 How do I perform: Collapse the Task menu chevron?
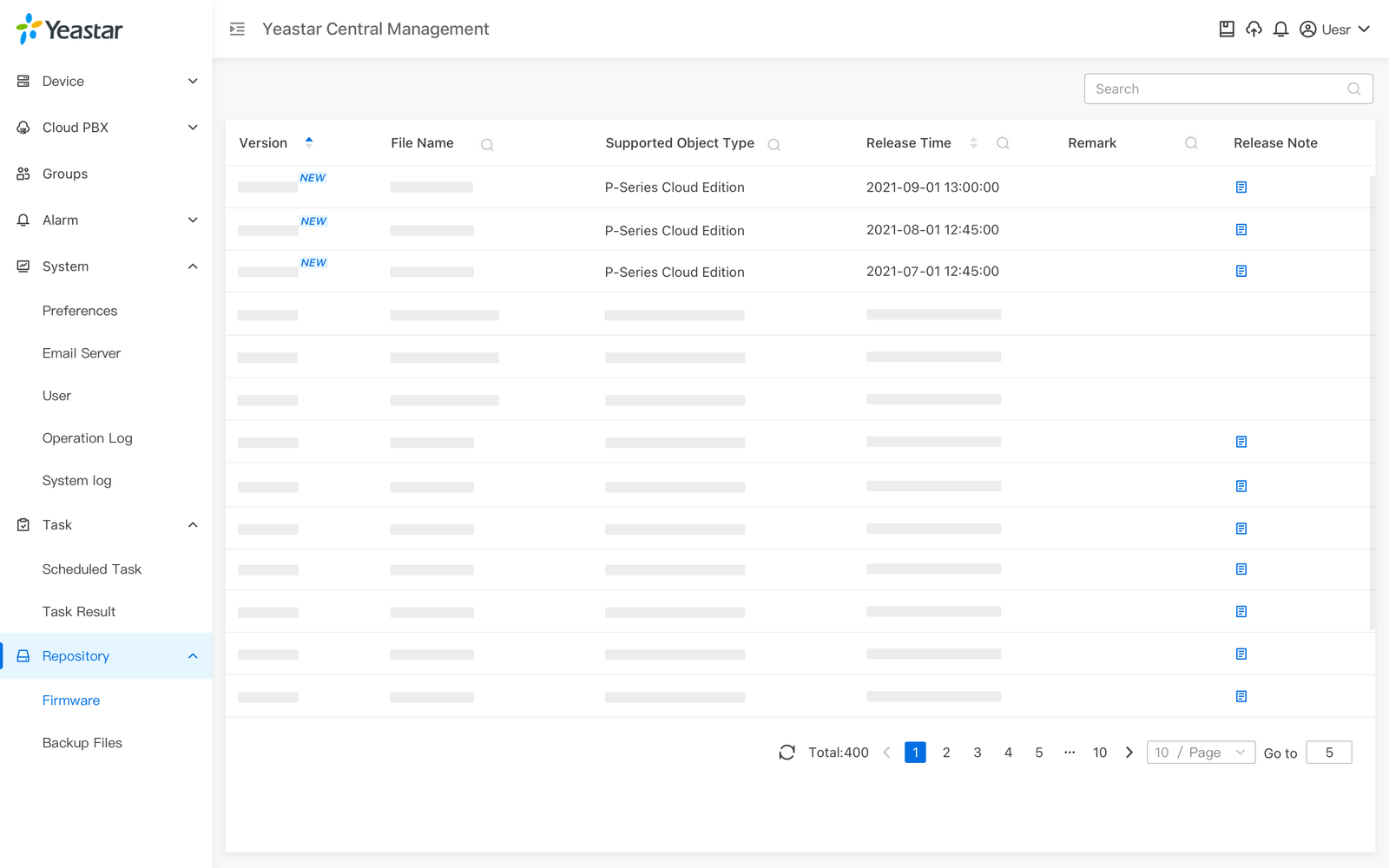coord(193,525)
